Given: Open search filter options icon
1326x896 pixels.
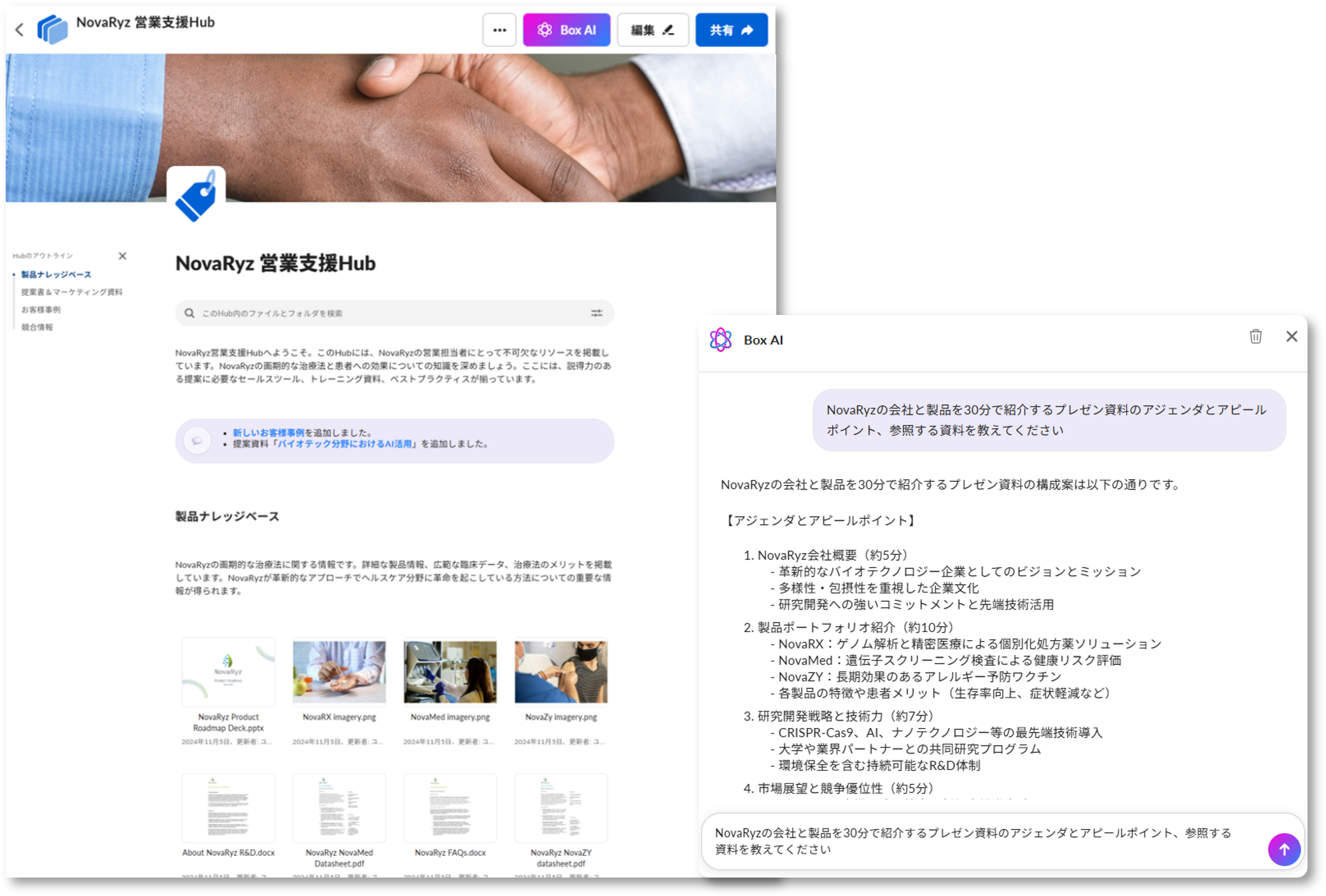Looking at the screenshot, I should click(597, 313).
